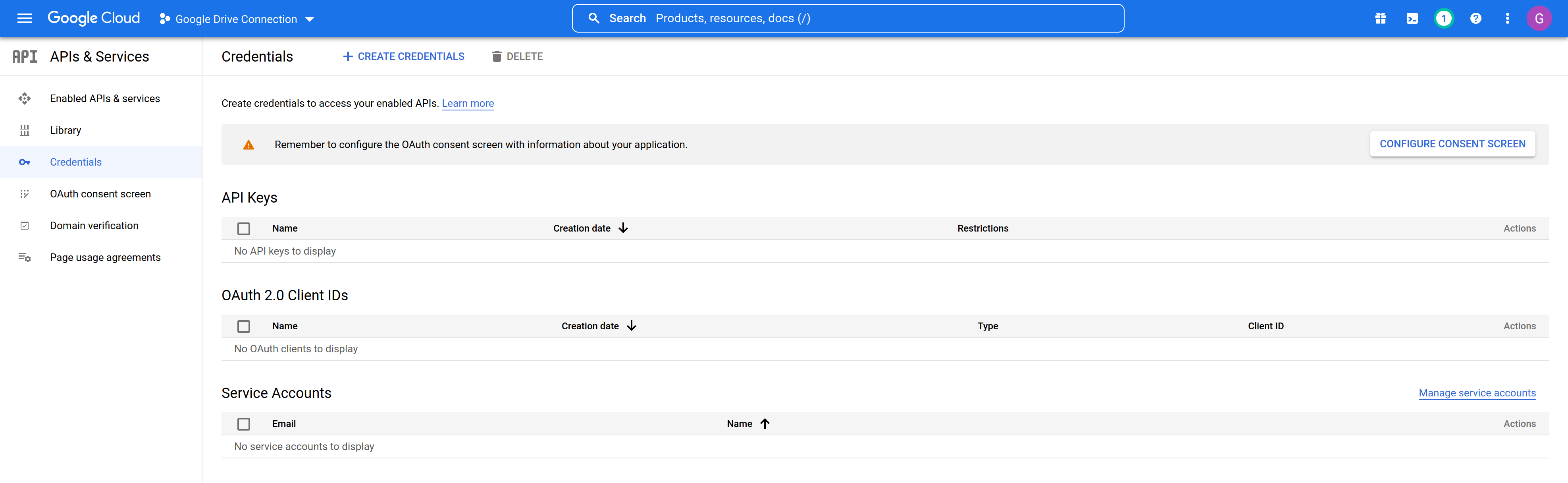This screenshot has height=483, width=1568.
Task: Select all API Keys checkbox
Action: [243, 228]
